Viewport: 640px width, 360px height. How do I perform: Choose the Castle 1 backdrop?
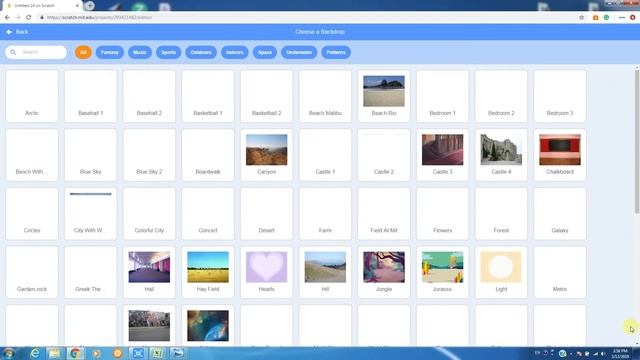click(325, 155)
